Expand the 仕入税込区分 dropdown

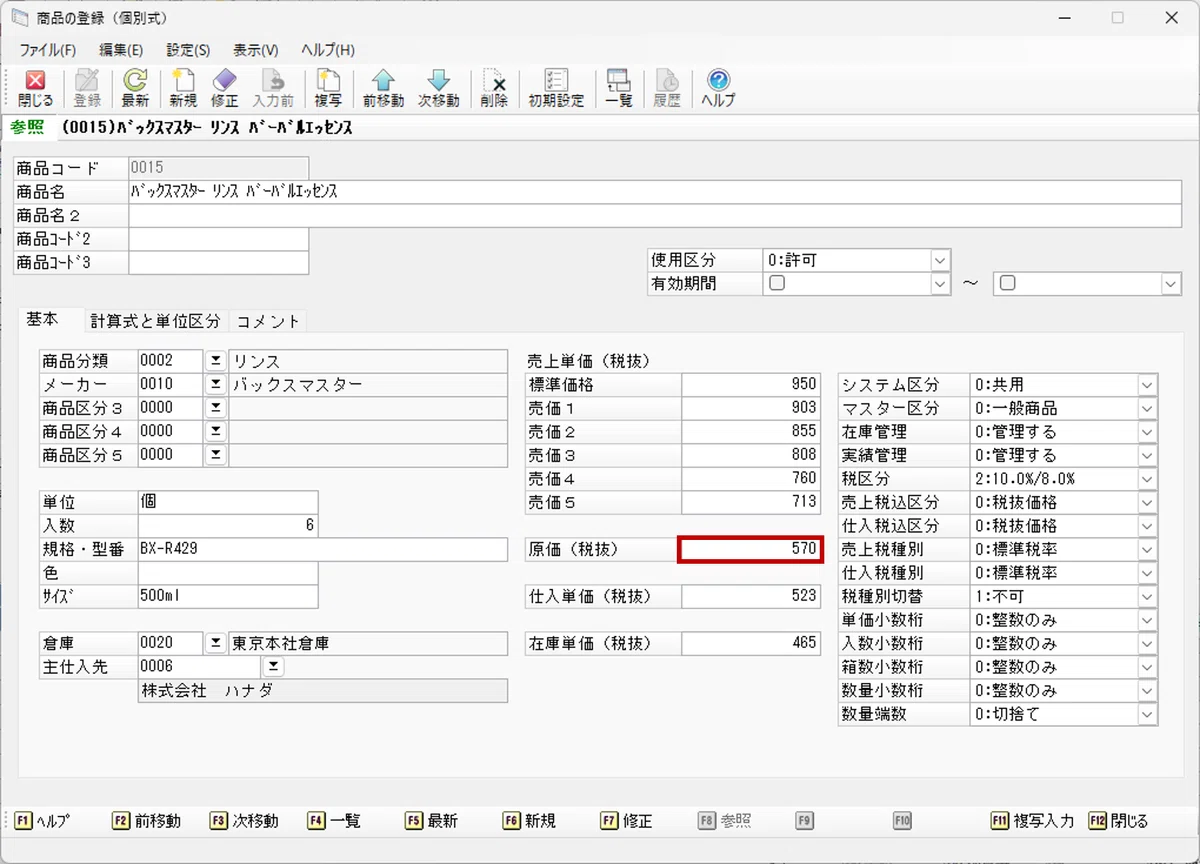pyautogui.click(x=1147, y=526)
